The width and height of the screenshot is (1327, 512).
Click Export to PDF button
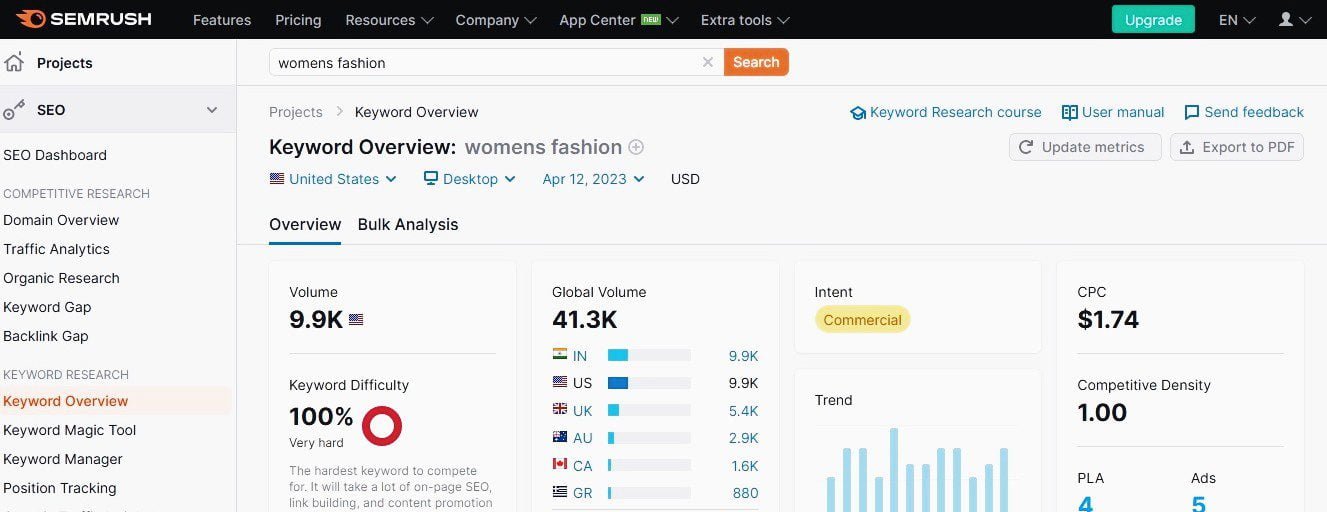point(1237,147)
